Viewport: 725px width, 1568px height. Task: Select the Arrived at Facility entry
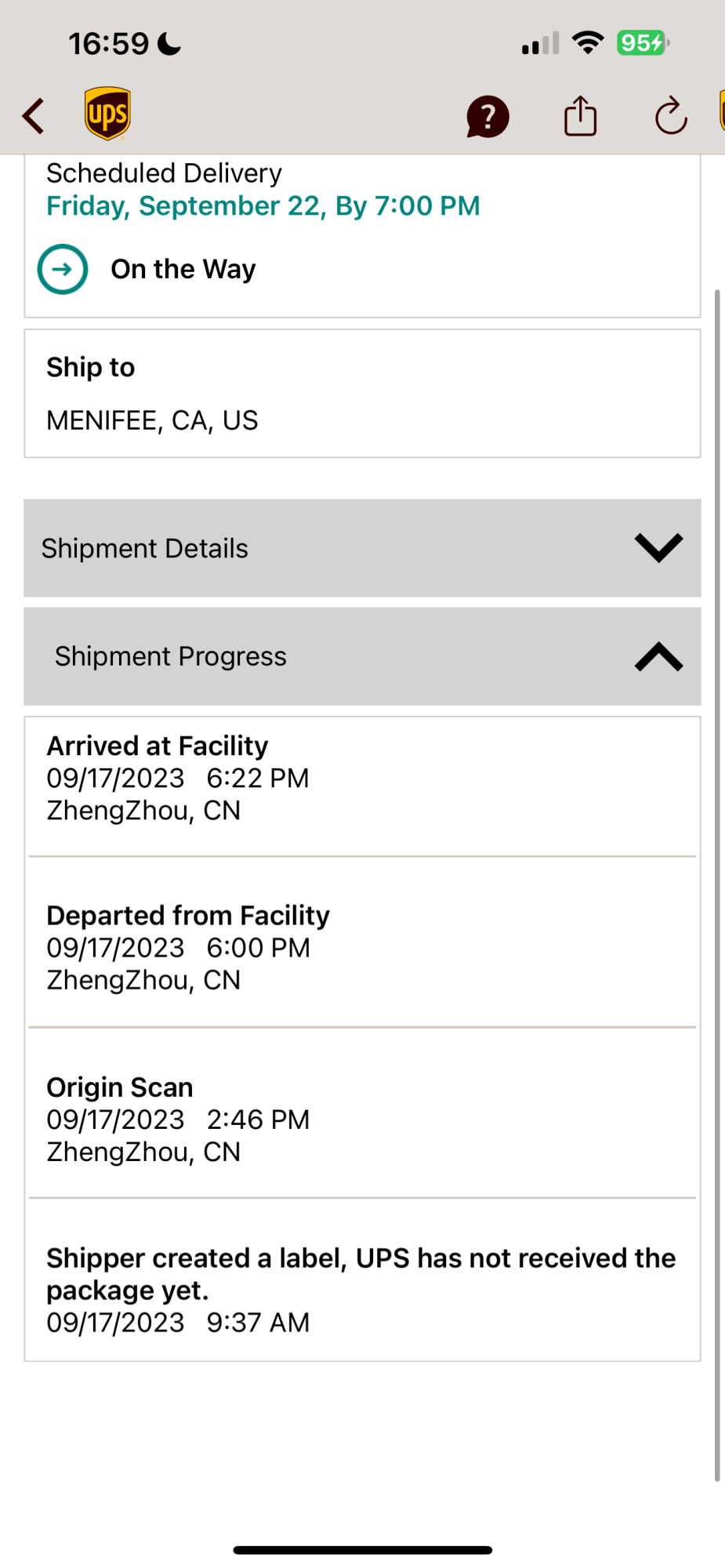pyautogui.click(x=362, y=778)
